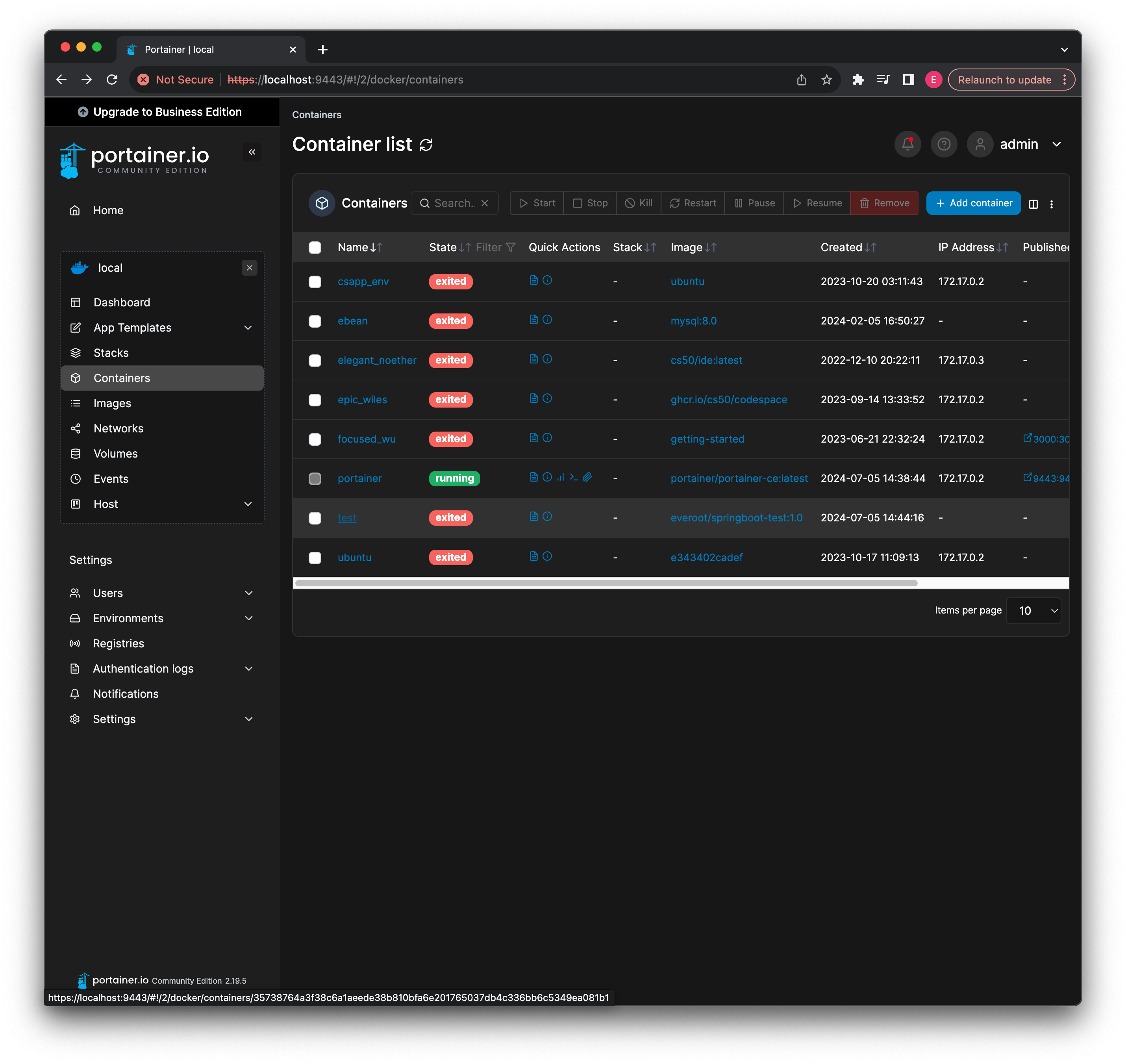Open the everoot/springboot-test:1.0 image link

coord(736,518)
